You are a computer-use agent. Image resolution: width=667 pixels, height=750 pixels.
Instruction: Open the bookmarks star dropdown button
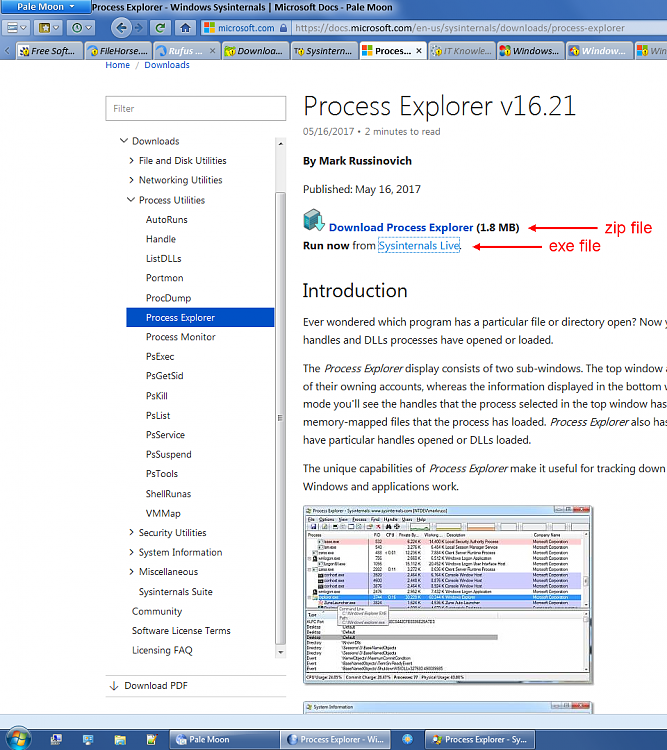[x=48, y=28]
